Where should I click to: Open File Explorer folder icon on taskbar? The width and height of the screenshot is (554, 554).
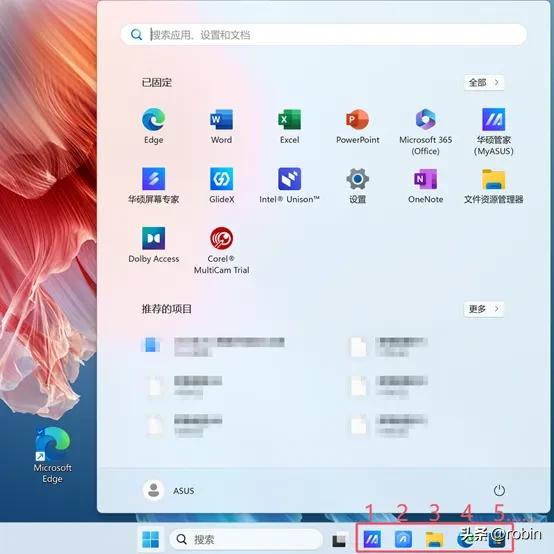[434, 540]
